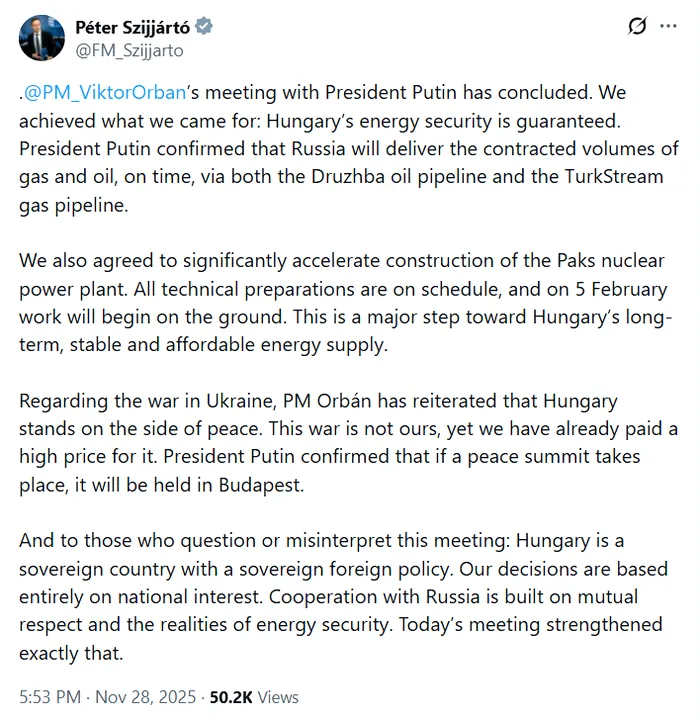Click the 5:53 PM post time

[52, 696]
